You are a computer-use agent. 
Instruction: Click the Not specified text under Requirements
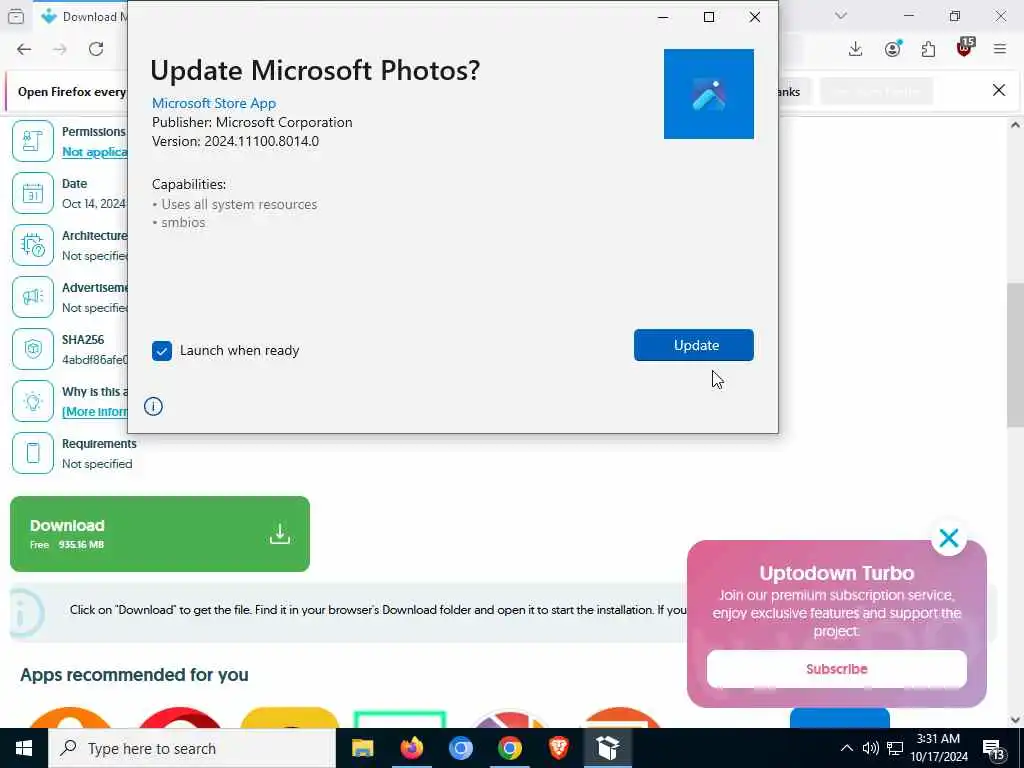(97, 464)
